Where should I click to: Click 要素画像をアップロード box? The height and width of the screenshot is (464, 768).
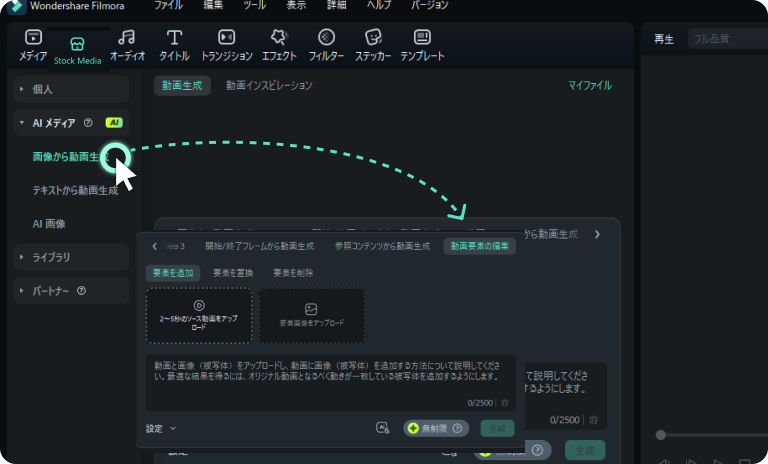312,316
